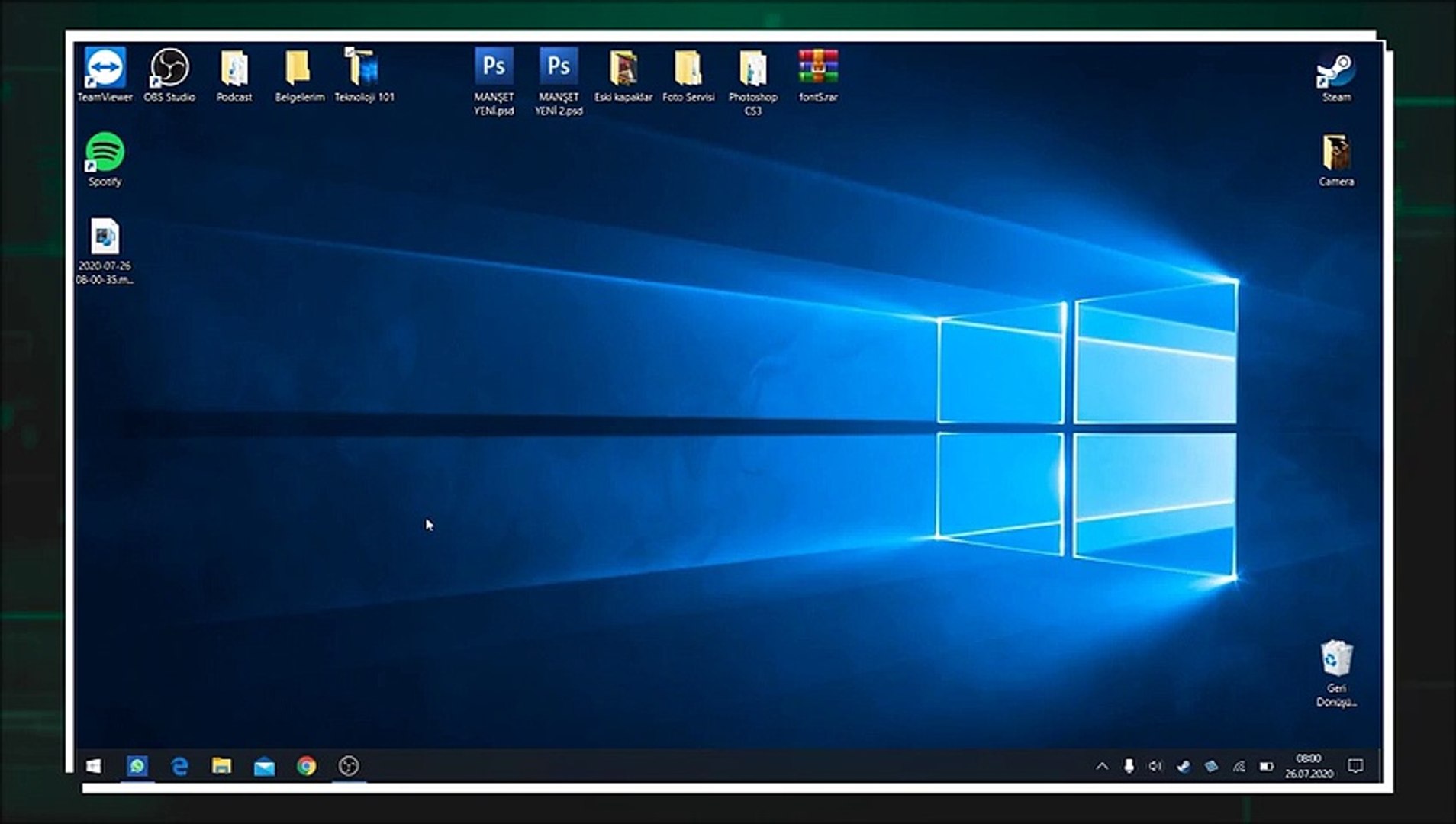Open the Wi-Fi network tray icon
Image resolution: width=1456 pixels, height=824 pixels.
(x=1239, y=766)
